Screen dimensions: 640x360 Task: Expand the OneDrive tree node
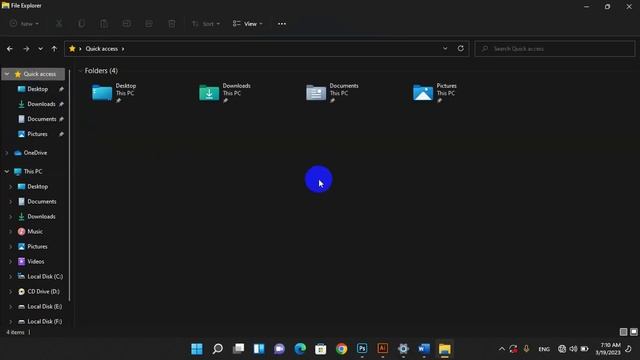[7, 153]
